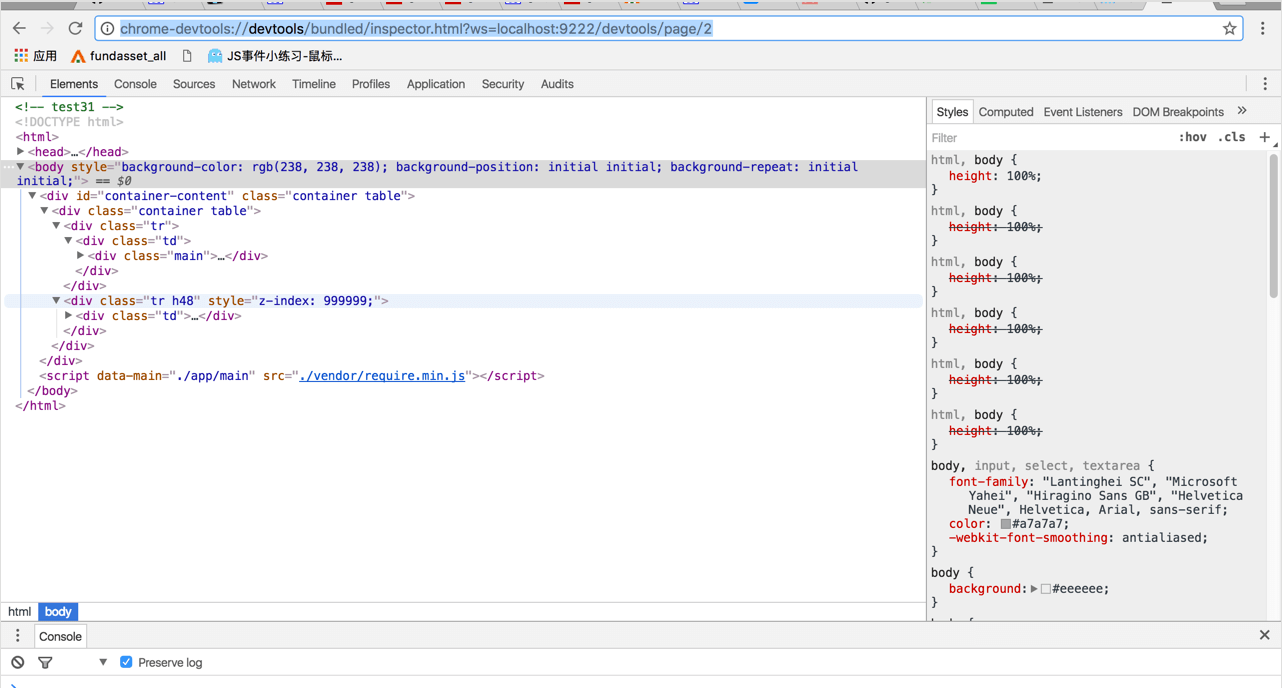Select the Console drawer tab

pos(60,636)
